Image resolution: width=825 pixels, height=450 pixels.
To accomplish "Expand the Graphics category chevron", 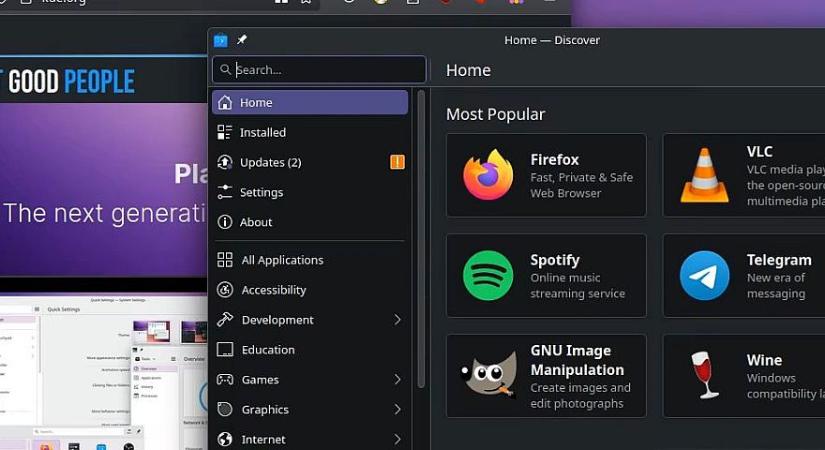I will click(x=397, y=409).
